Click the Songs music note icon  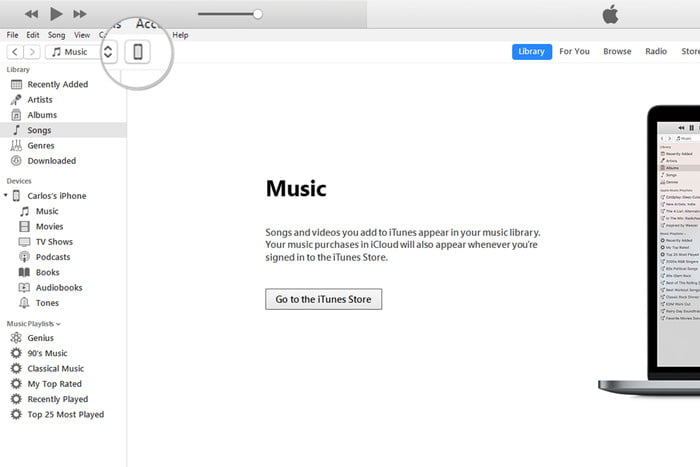tap(17, 130)
